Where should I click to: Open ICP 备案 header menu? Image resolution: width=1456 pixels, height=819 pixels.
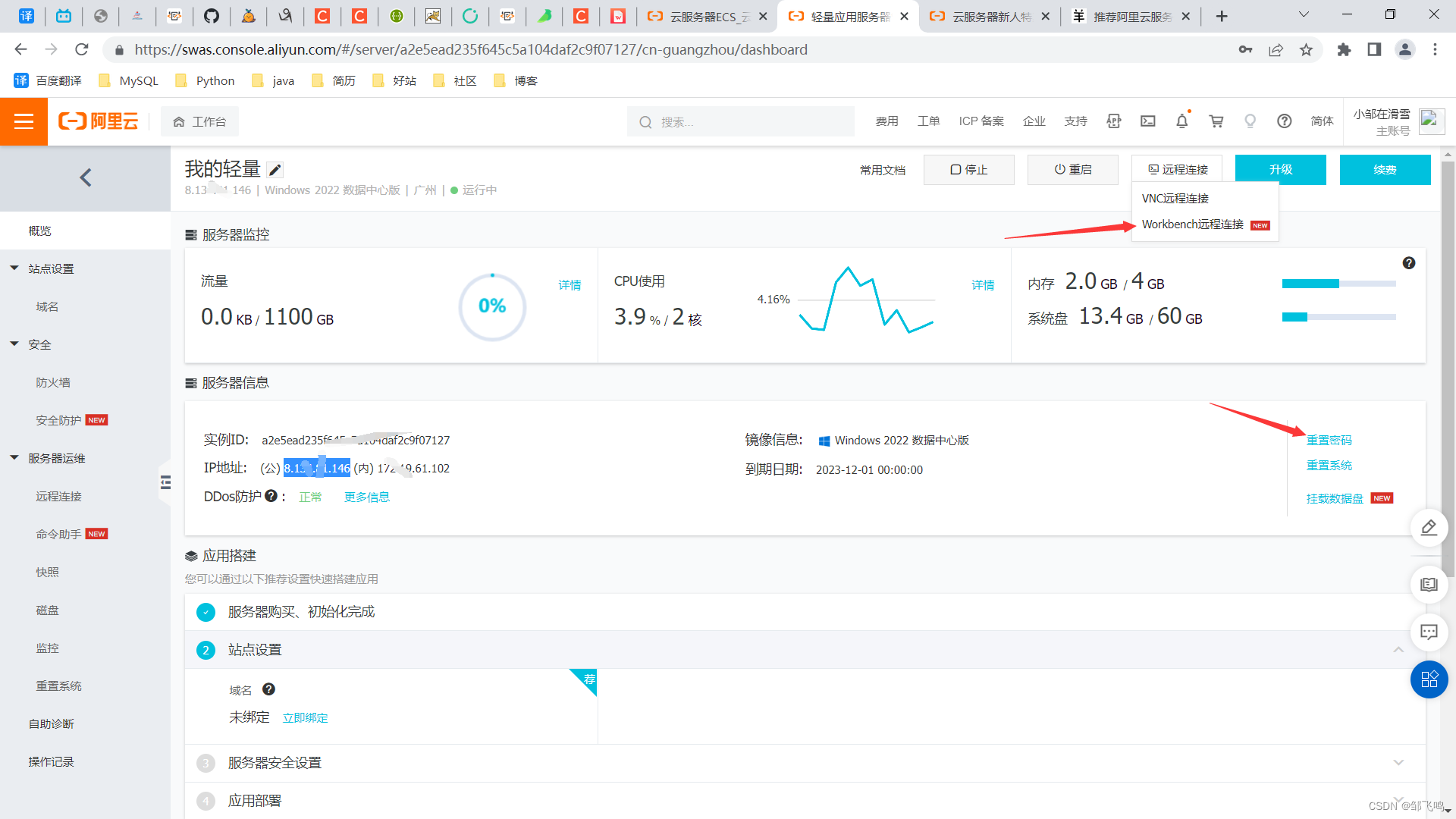point(981,121)
